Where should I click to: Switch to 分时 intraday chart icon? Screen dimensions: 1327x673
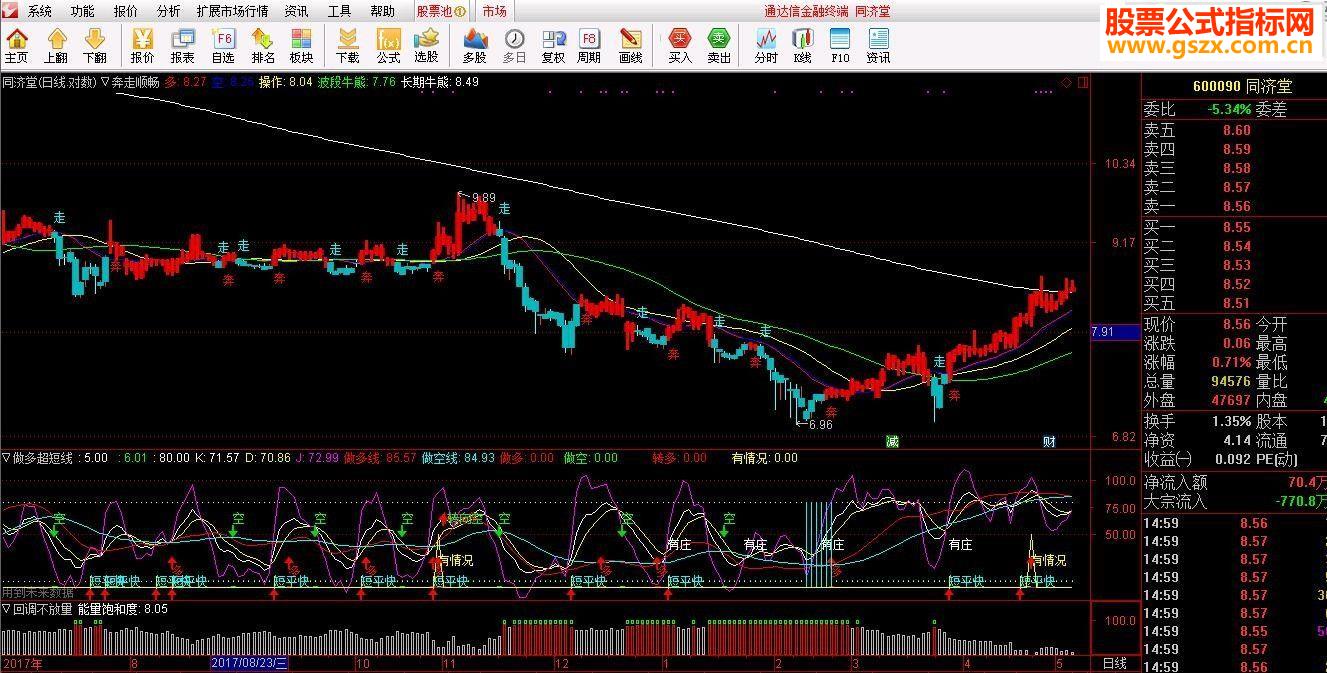click(766, 46)
